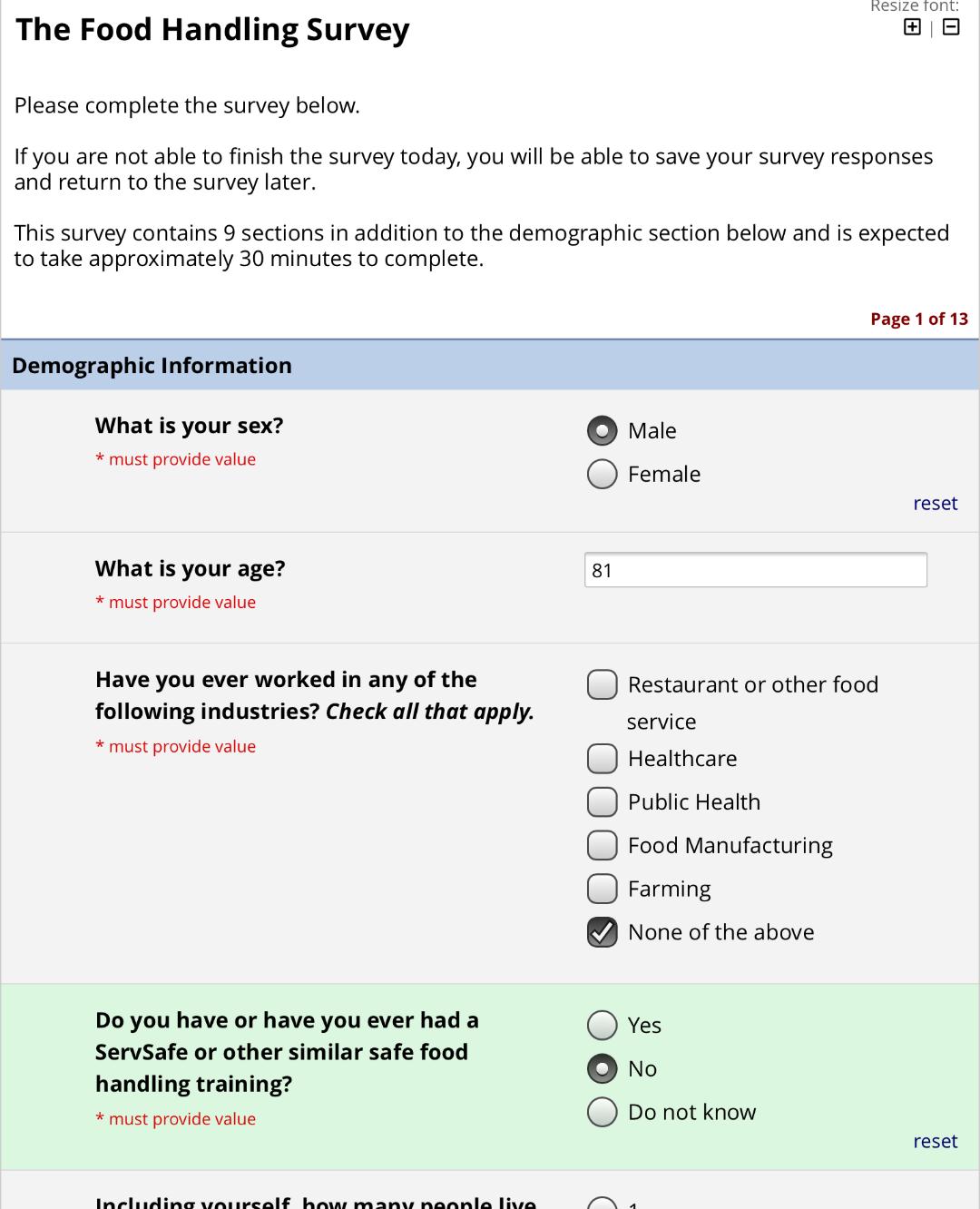Screen dimensions: 980x1209
Task: Select the Male radio option
Action: pos(602,431)
